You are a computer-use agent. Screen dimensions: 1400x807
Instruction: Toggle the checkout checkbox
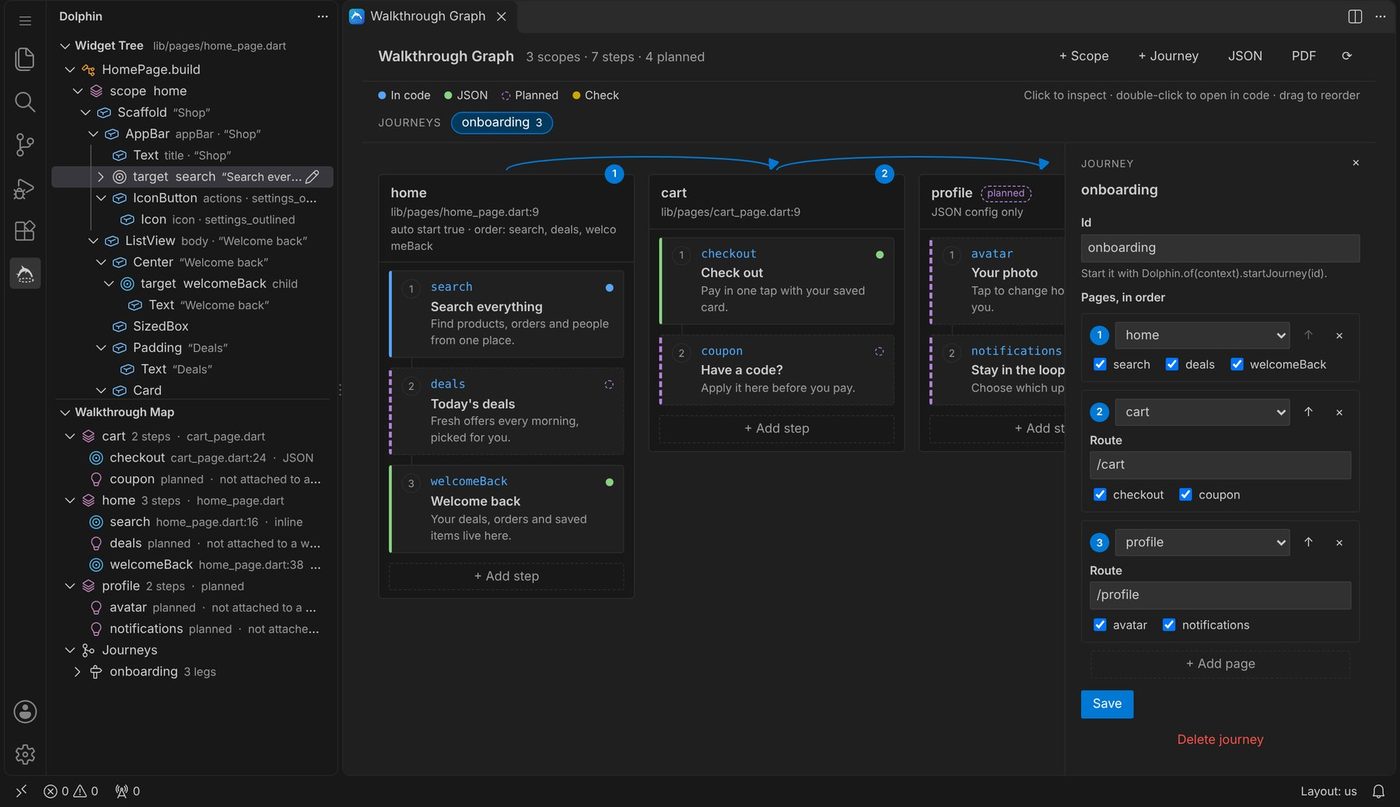[1100, 494]
